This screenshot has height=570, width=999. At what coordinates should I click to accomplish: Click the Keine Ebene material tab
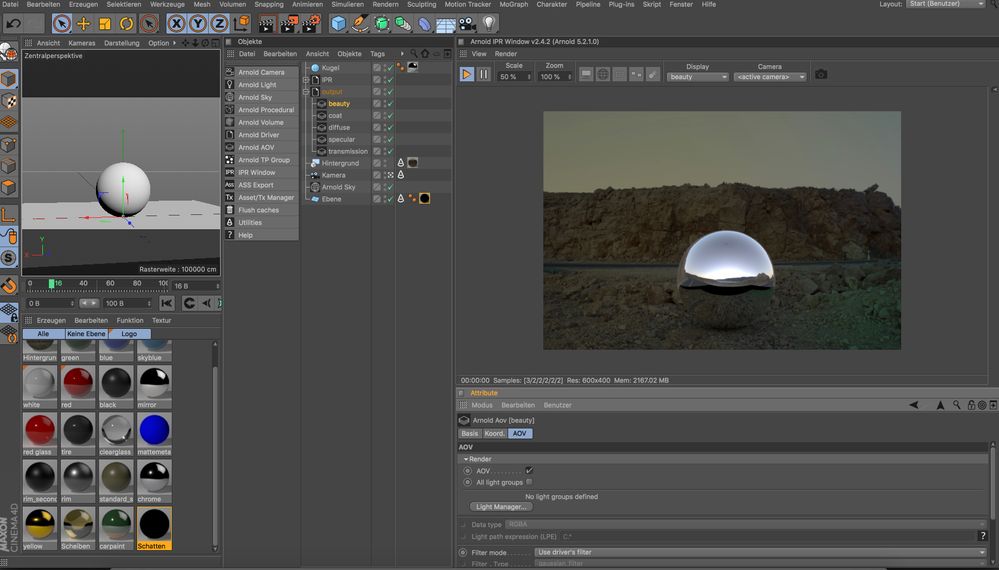[x=86, y=334]
